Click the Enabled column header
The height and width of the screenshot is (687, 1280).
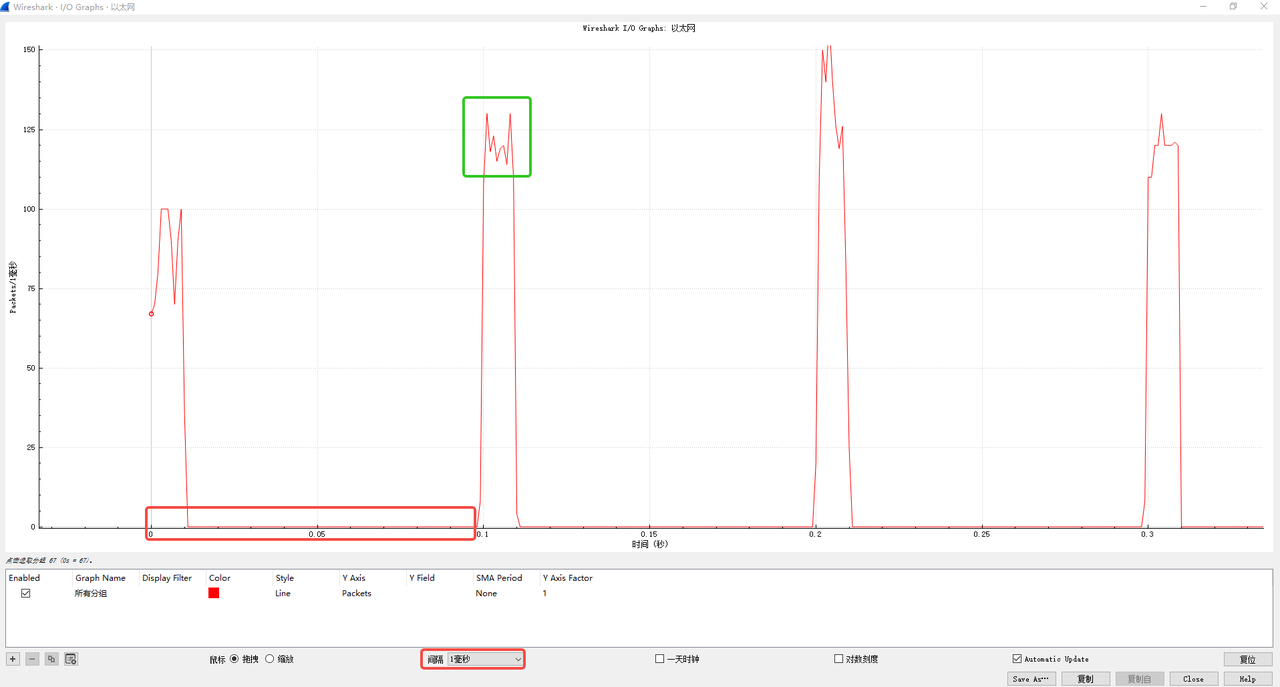click(24, 578)
